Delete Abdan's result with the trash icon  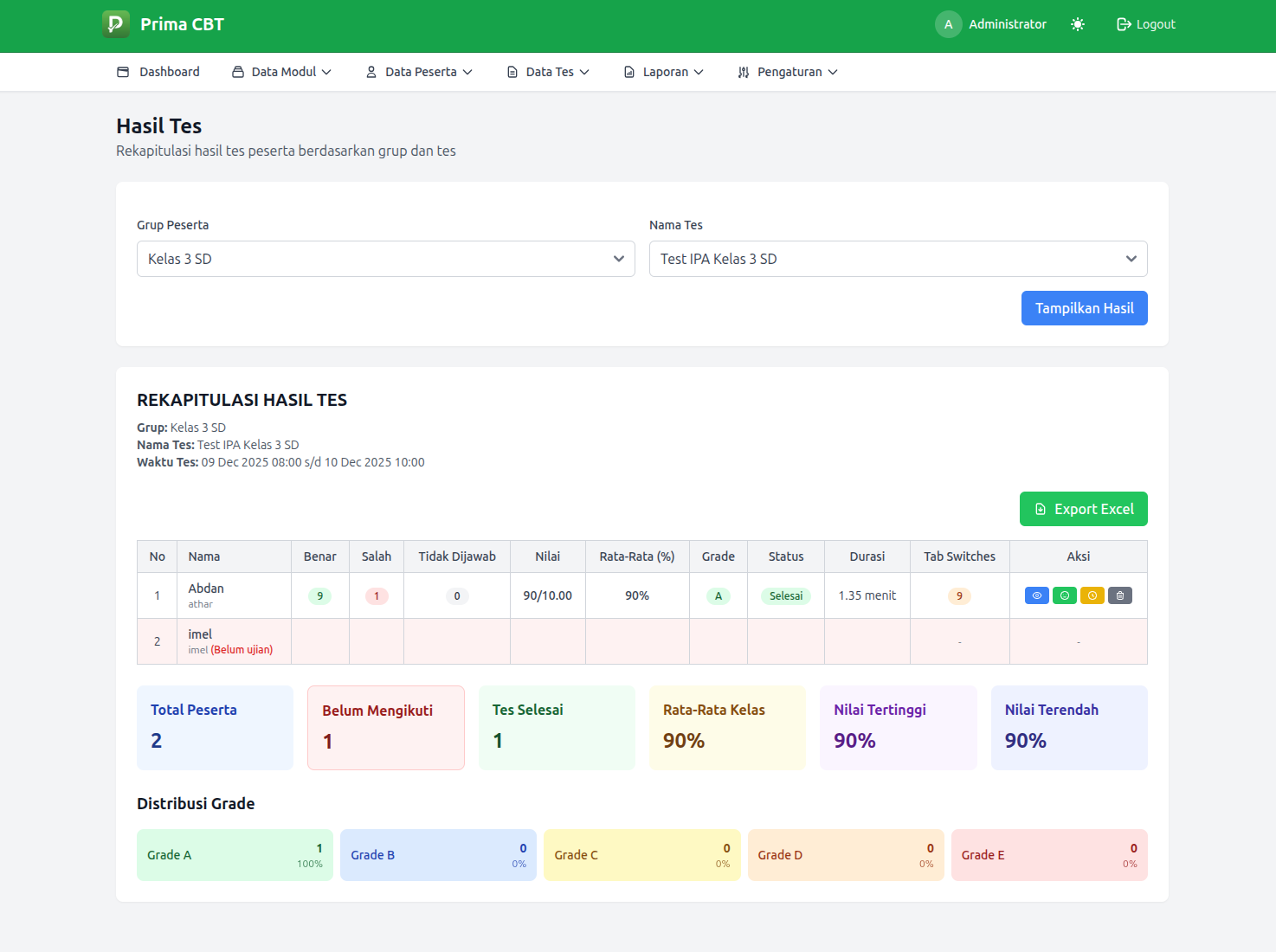(x=1119, y=595)
